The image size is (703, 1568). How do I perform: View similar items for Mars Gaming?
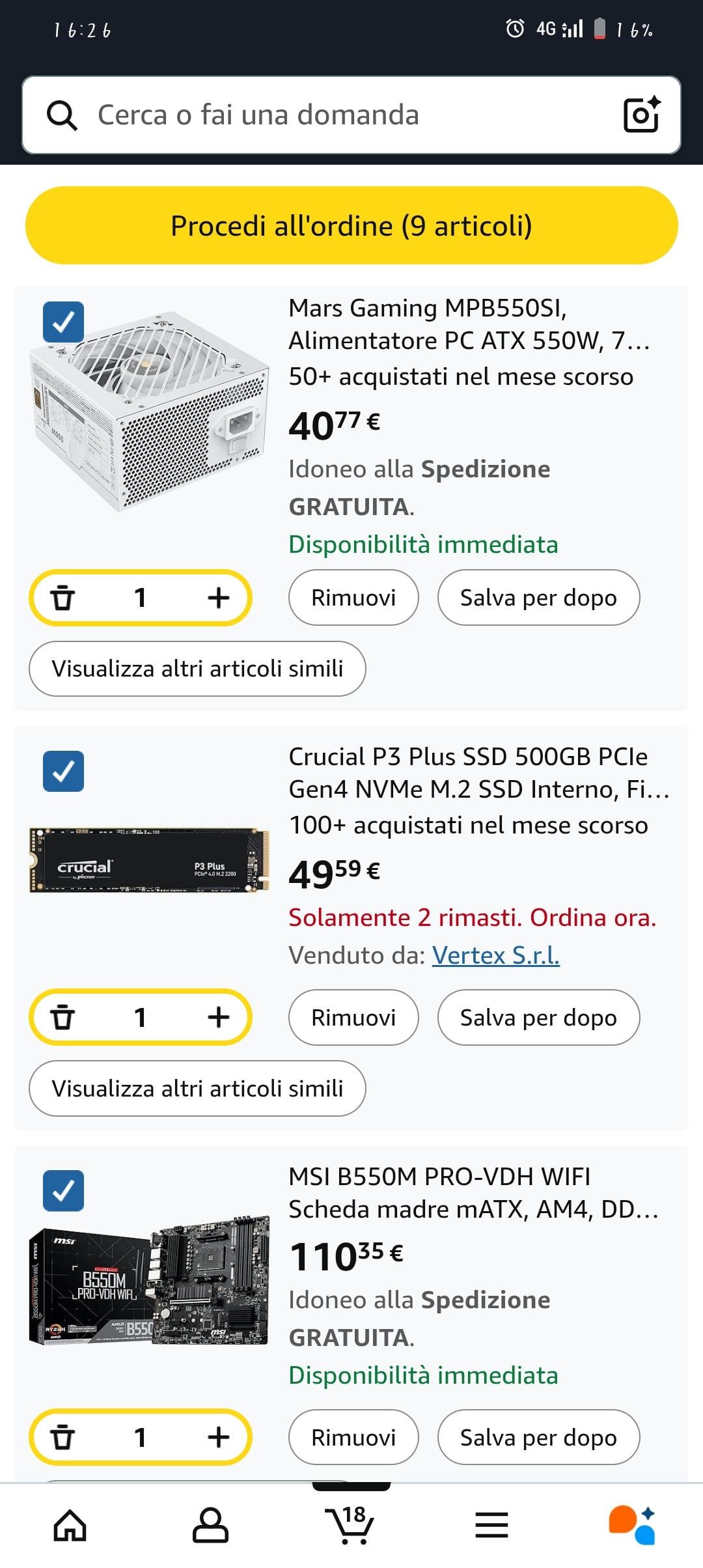click(197, 669)
